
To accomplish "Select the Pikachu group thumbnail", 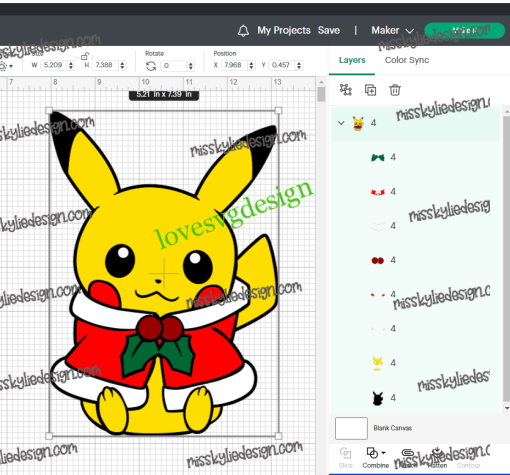I will click(358, 123).
